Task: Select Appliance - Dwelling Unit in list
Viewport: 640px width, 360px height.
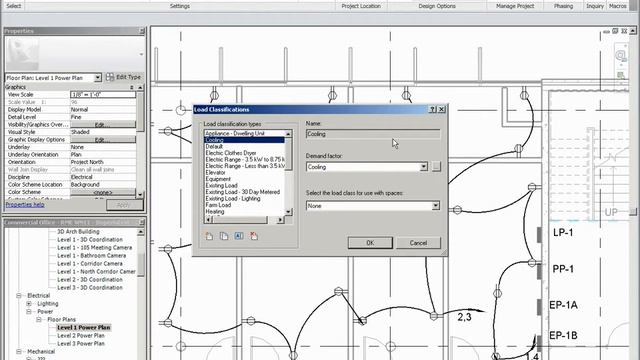Action: pyautogui.click(x=235, y=133)
